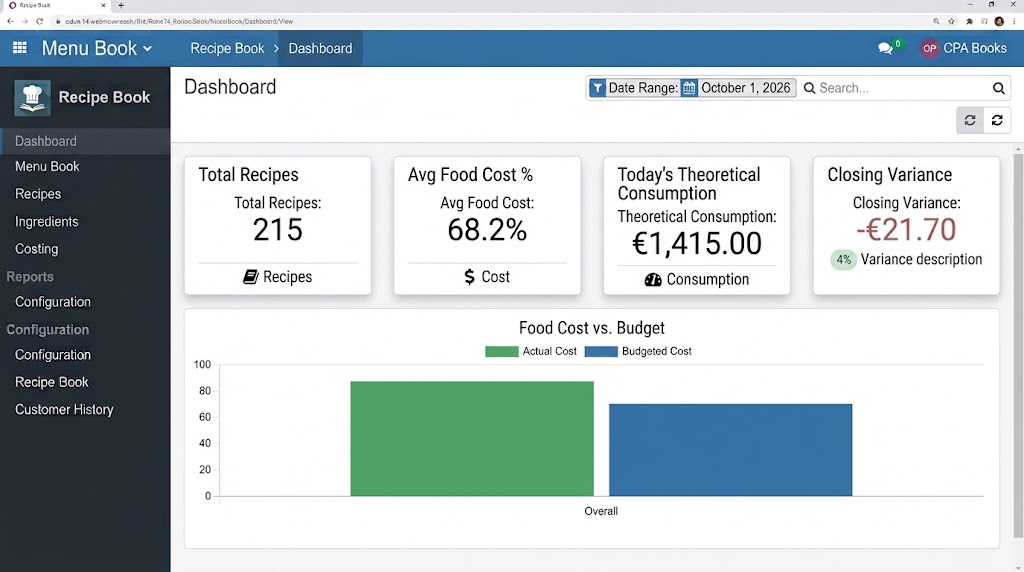
Task: Click the Food Cost vs. Budget chart title
Action: tap(592, 328)
